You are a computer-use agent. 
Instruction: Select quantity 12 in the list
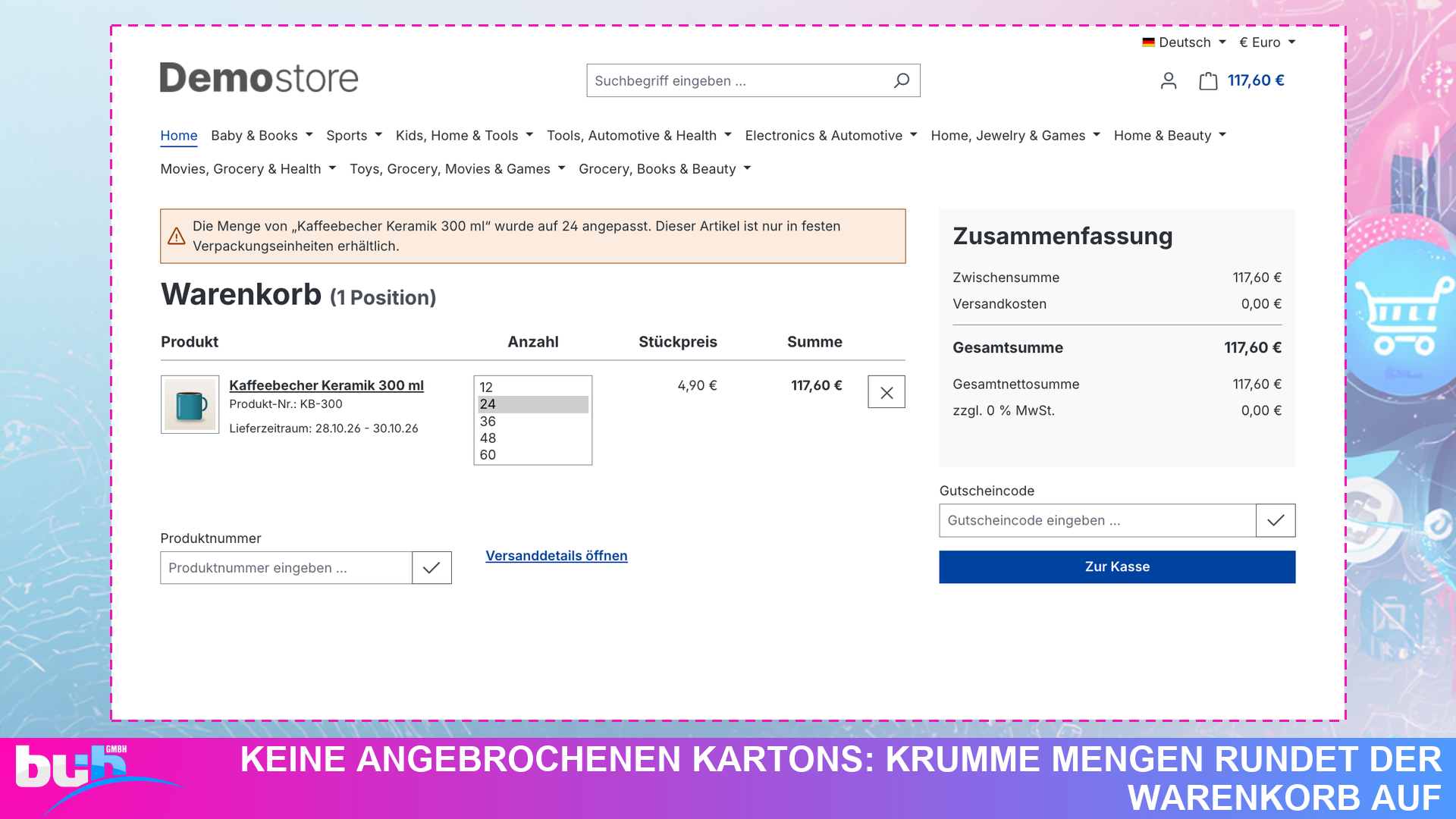click(x=533, y=388)
